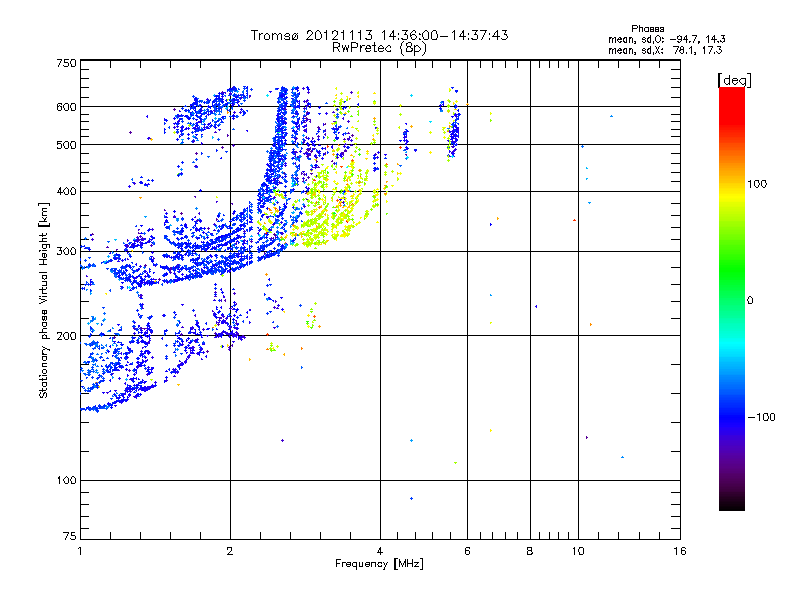Click the y-axis tick label "400"
The width and height of the screenshot is (800, 600).
[66, 192]
